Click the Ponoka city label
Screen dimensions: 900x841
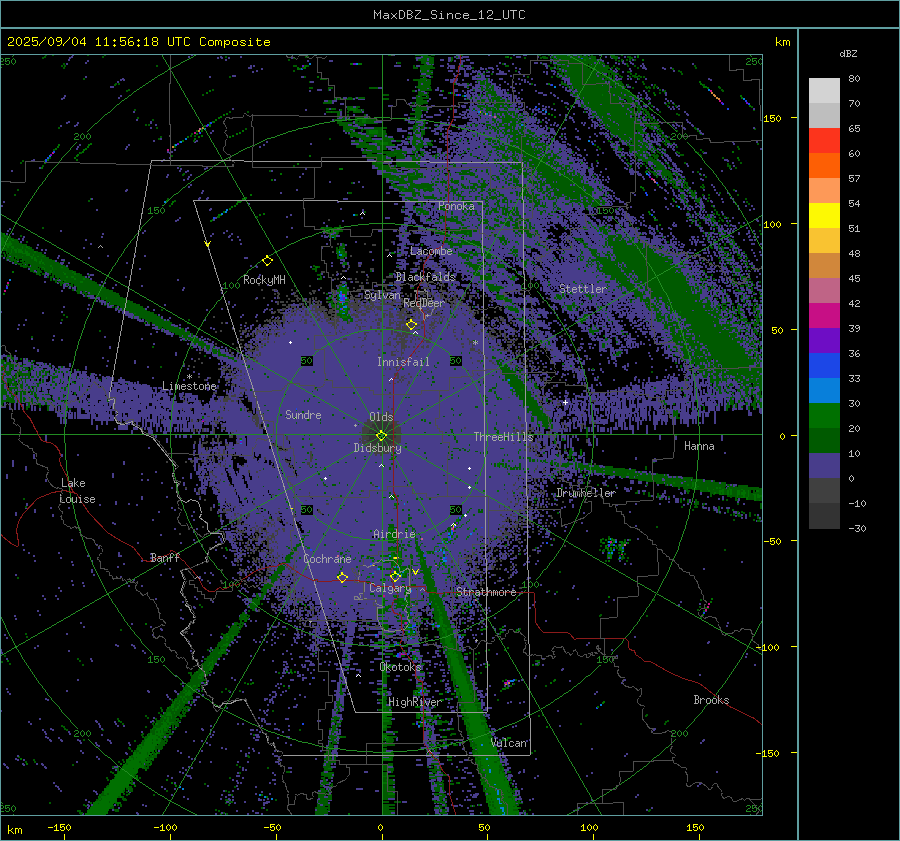pos(456,206)
